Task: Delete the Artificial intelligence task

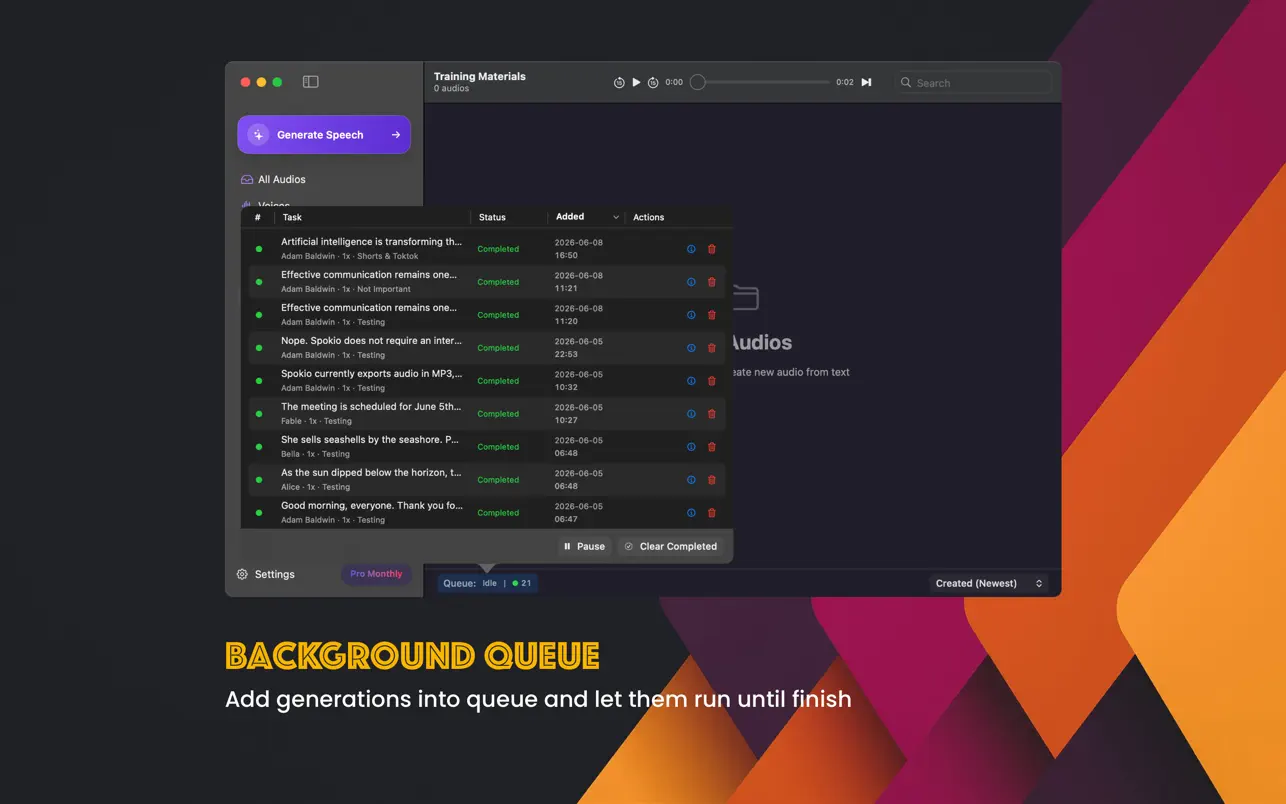Action: tap(712, 249)
